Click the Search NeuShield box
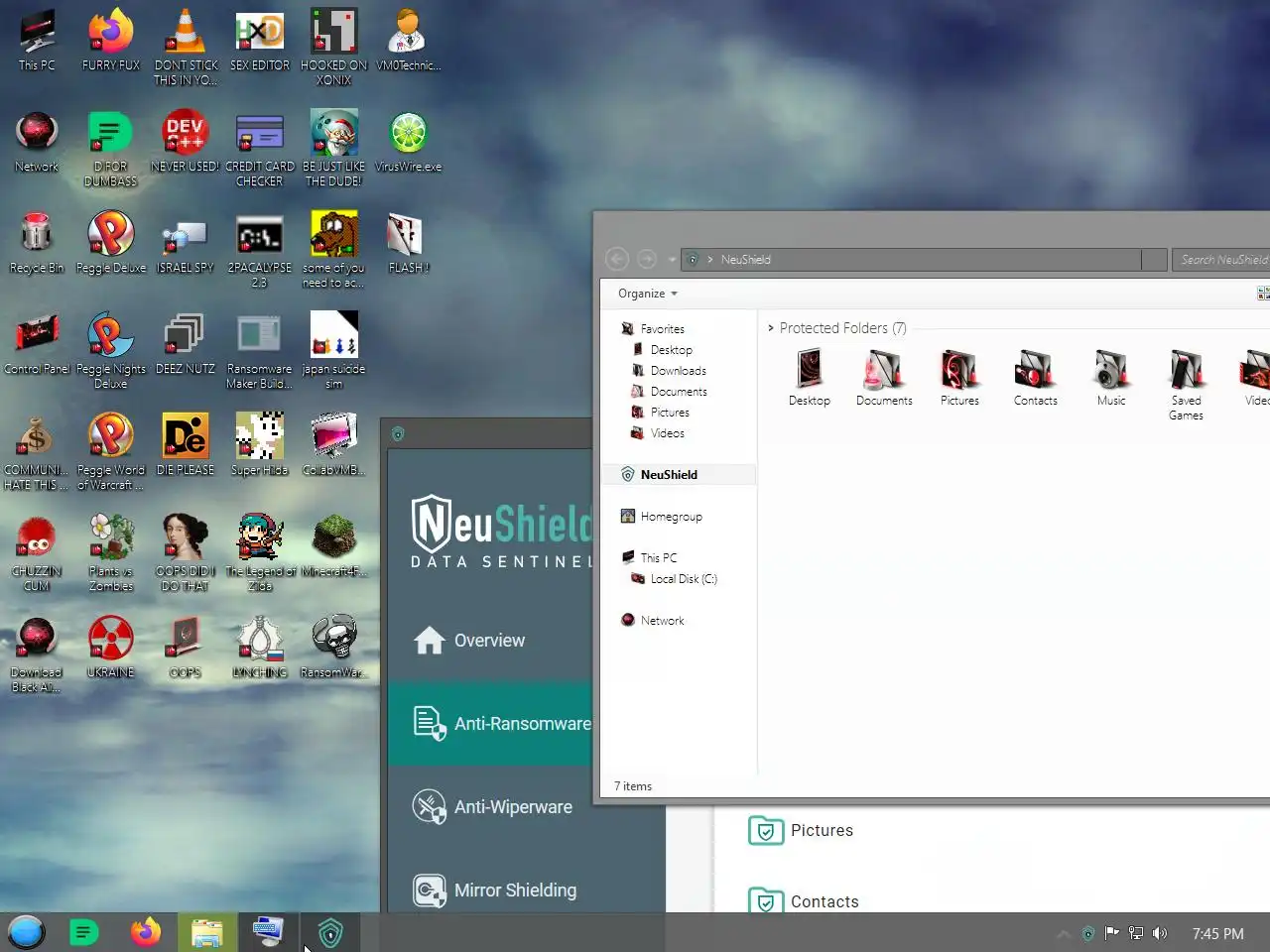Viewport: 1270px width, 952px height. 1221,260
